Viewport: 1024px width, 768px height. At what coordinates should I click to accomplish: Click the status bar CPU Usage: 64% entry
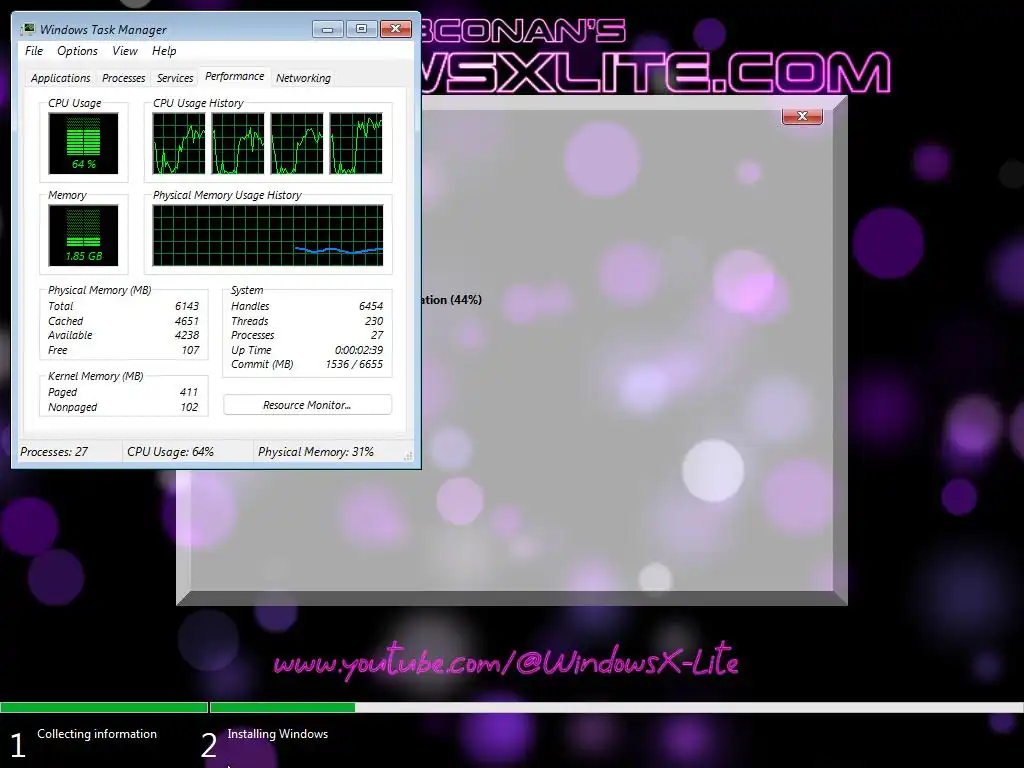point(170,452)
